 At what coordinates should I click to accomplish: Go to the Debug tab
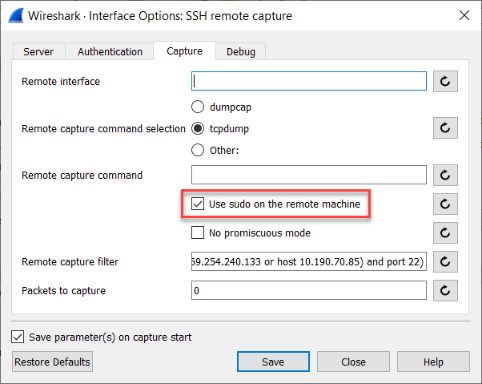(241, 52)
